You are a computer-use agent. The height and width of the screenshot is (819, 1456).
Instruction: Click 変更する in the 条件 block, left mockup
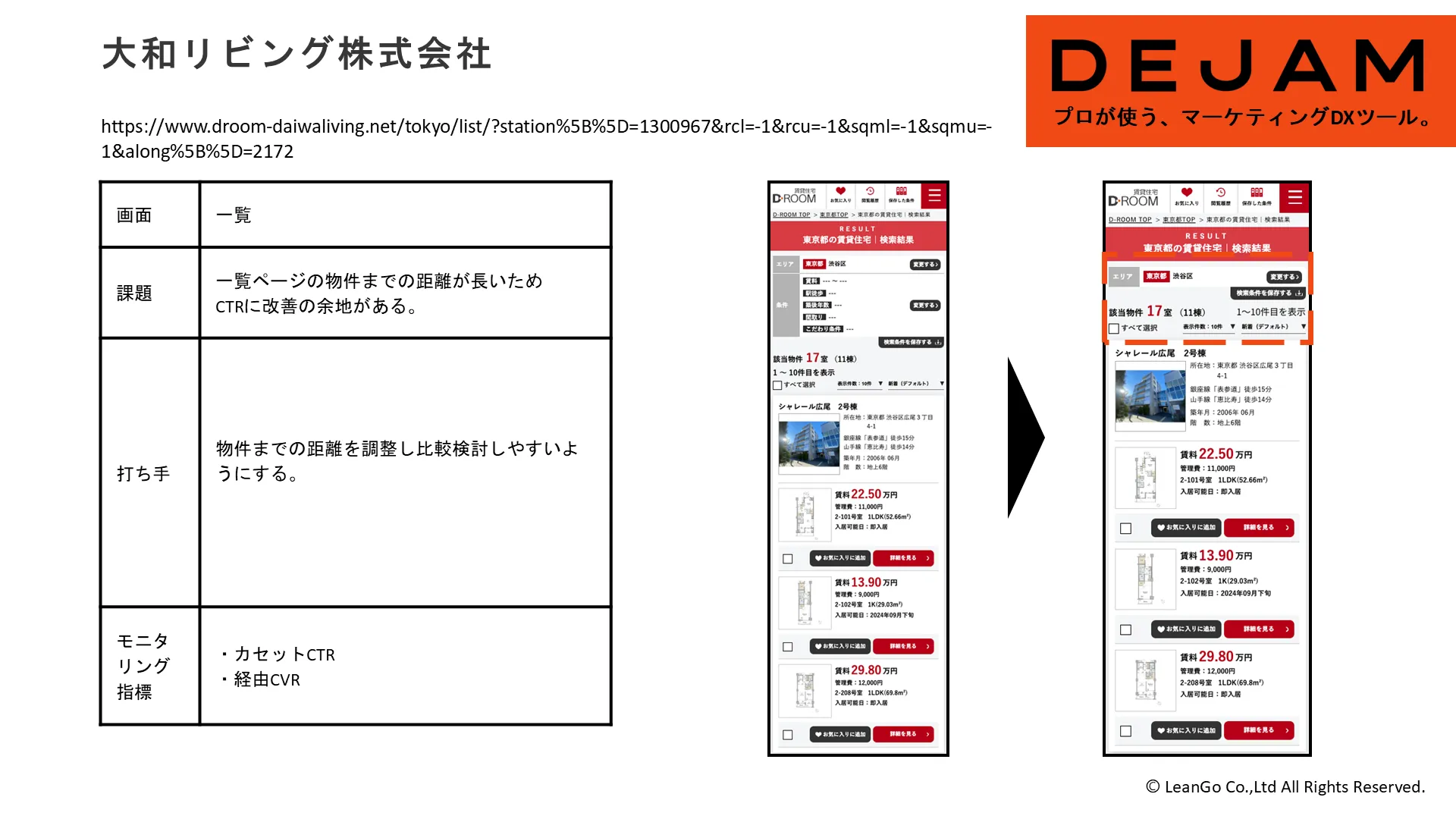click(925, 306)
